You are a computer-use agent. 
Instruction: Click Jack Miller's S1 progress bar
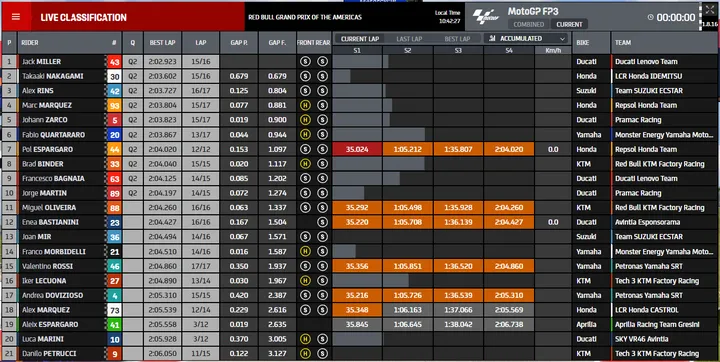[x=360, y=61]
